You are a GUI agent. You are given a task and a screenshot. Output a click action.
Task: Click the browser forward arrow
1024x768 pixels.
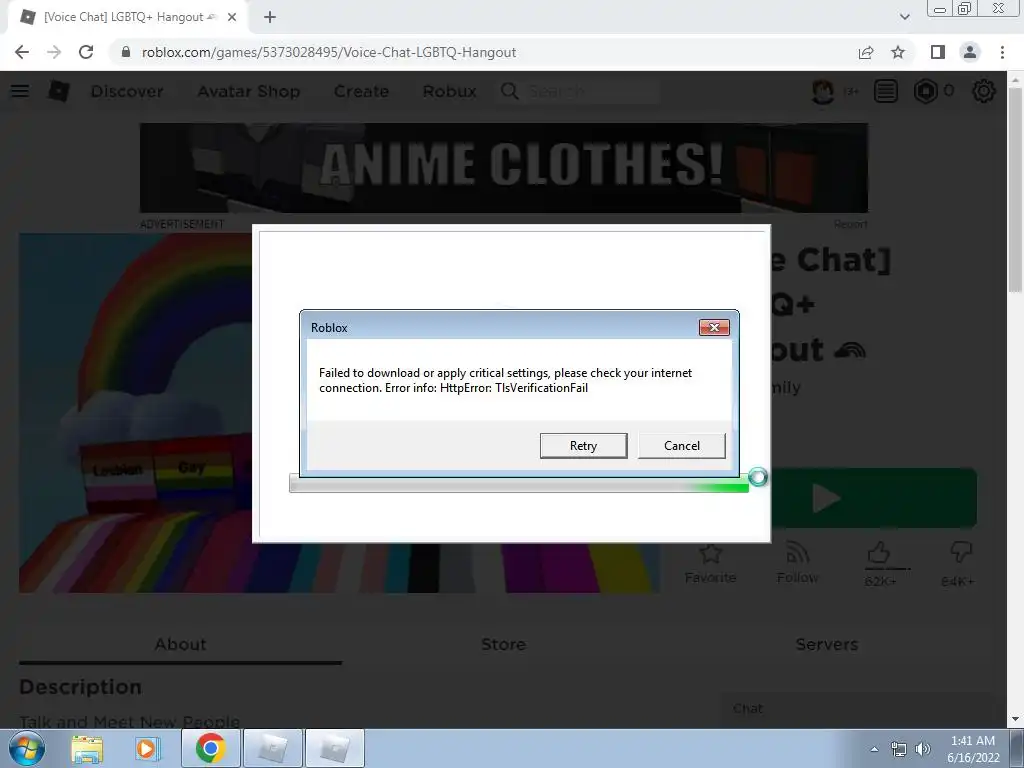click(54, 52)
